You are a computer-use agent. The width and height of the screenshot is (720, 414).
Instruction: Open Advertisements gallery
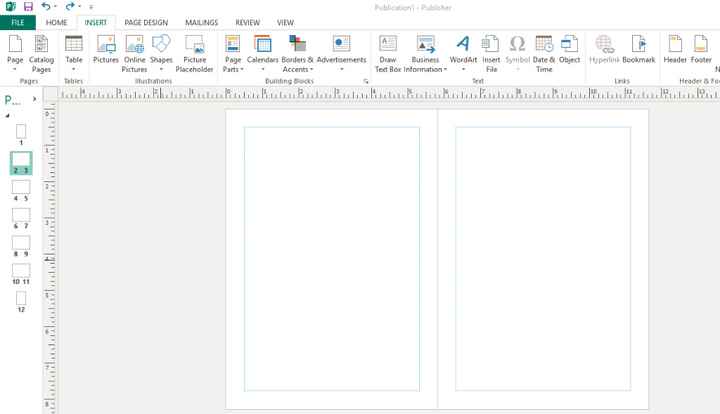[x=342, y=54]
